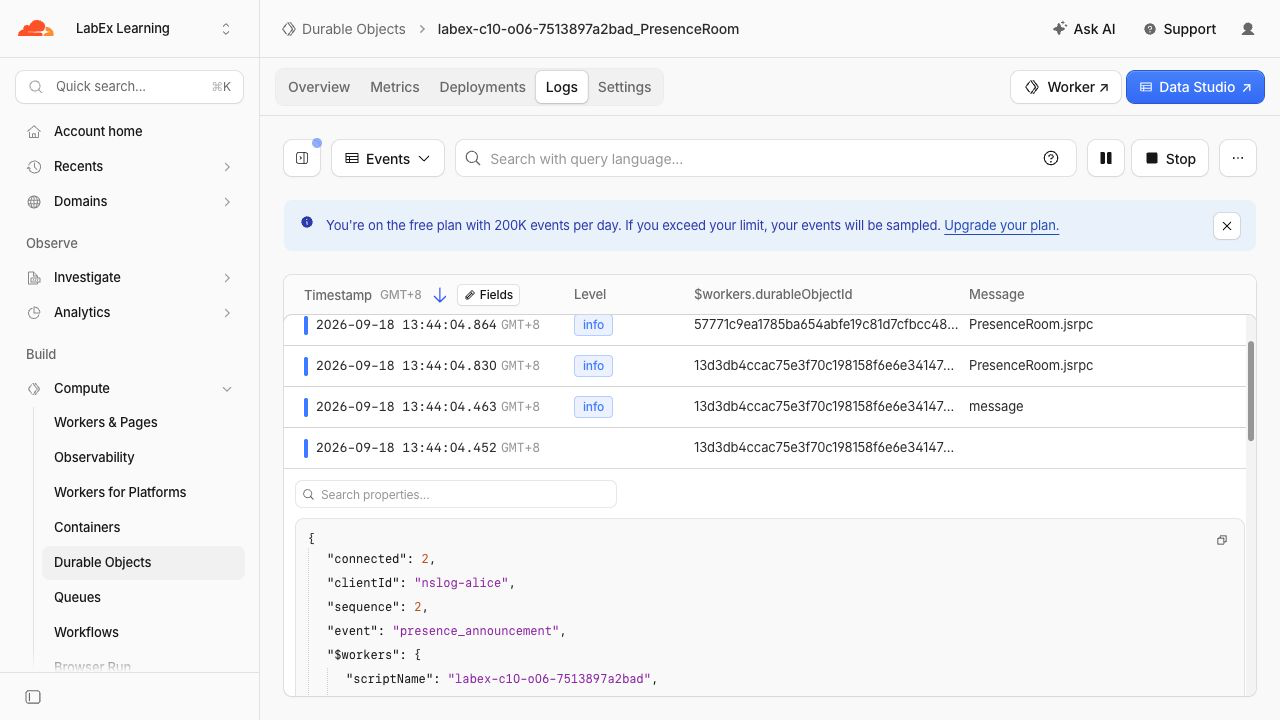Click the query help question-mark icon
The image size is (1280, 720).
tap(1051, 158)
